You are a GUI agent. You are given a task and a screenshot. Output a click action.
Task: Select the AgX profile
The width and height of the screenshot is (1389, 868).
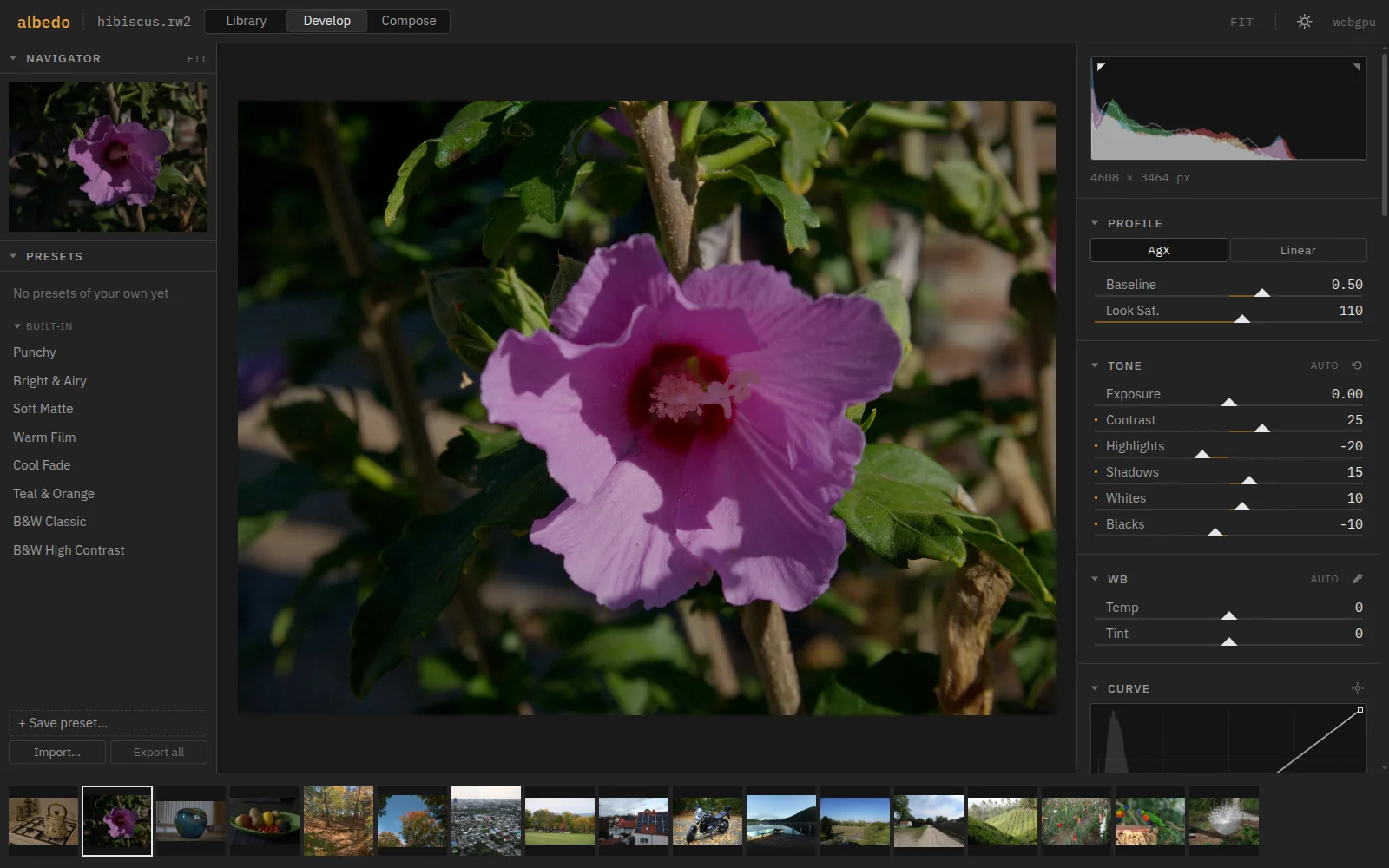click(1159, 250)
